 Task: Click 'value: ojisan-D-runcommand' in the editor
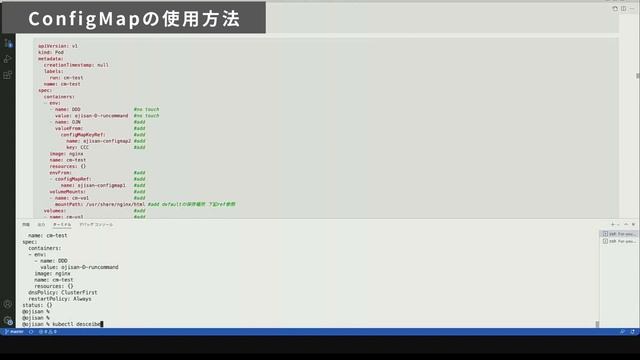[x=92, y=116]
